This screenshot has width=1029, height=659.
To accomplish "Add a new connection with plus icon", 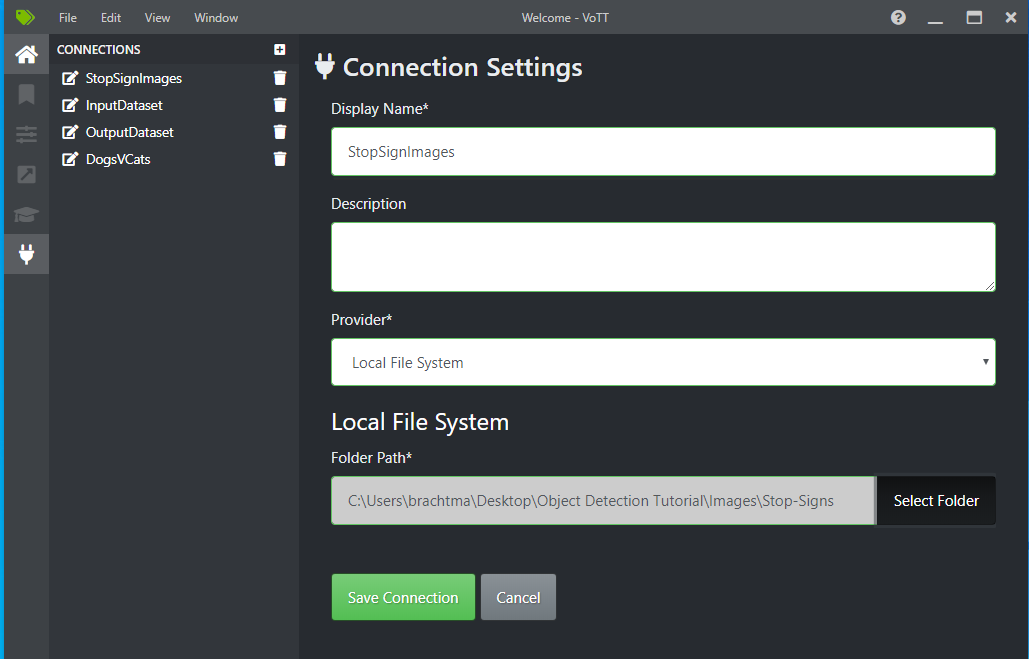I will point(280,49).
